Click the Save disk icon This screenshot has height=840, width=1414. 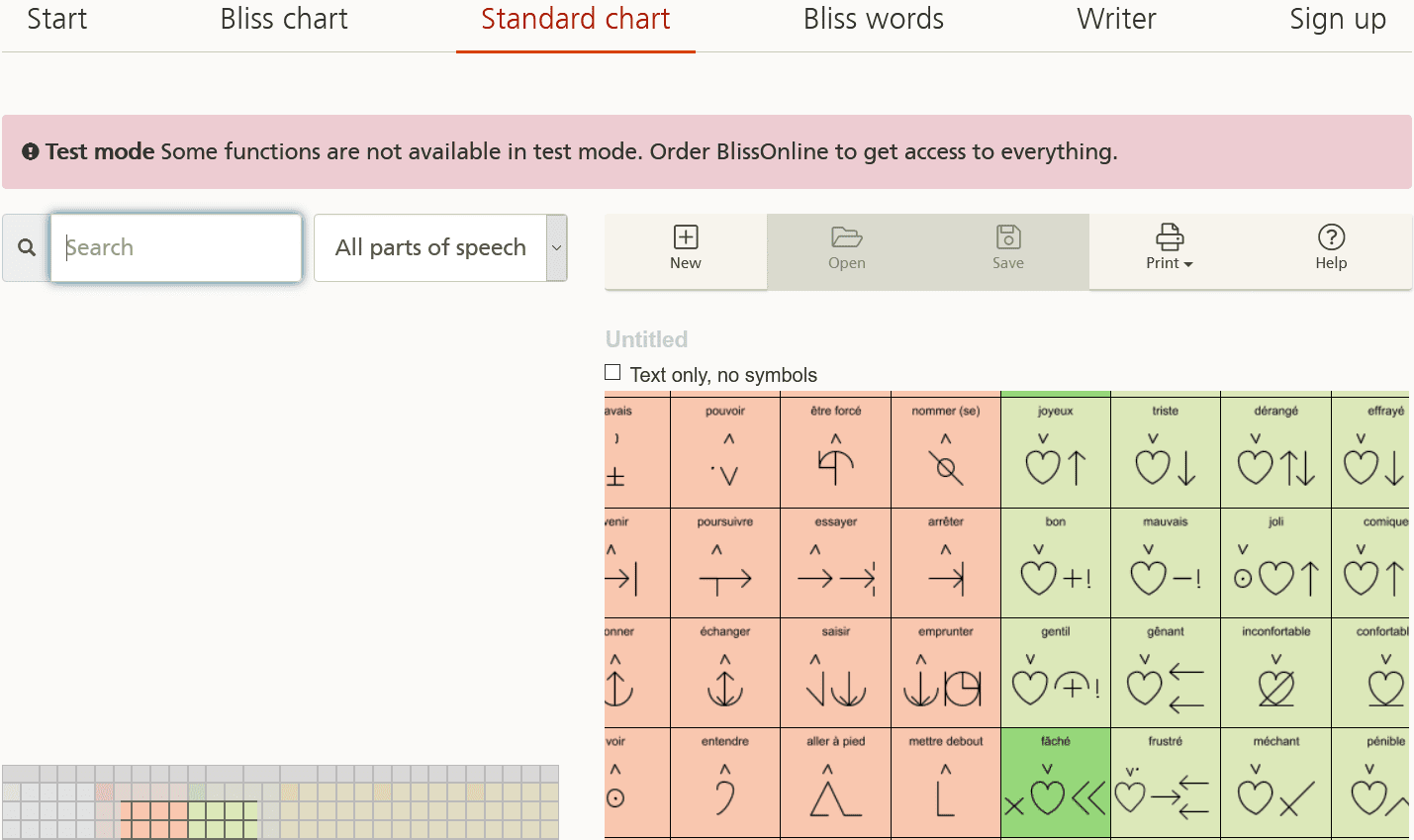pos(1008,237)
